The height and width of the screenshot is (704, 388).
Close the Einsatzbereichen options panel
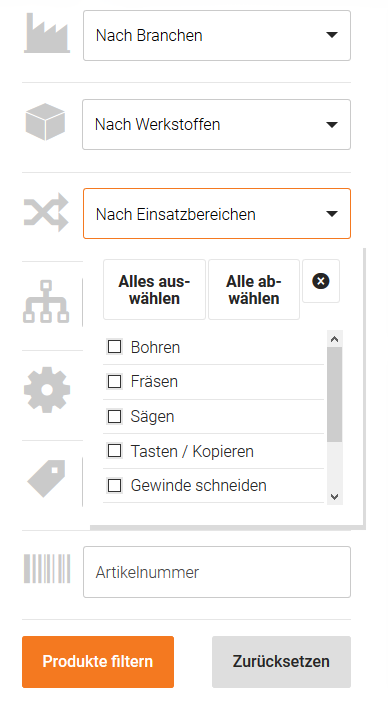point(321,281)
